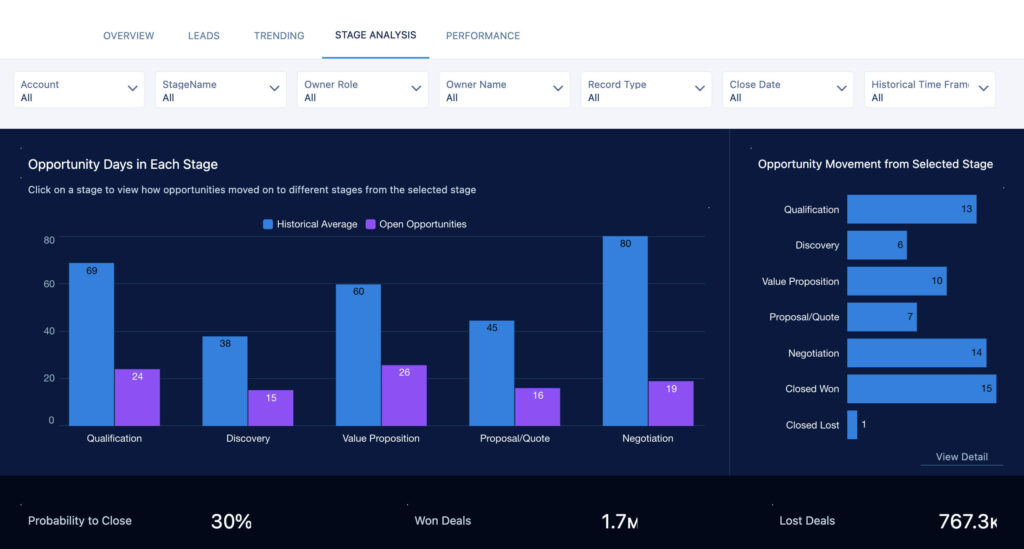Select the purple Value Proposition bar
1024x549 pixels.
tap(403, 395)
